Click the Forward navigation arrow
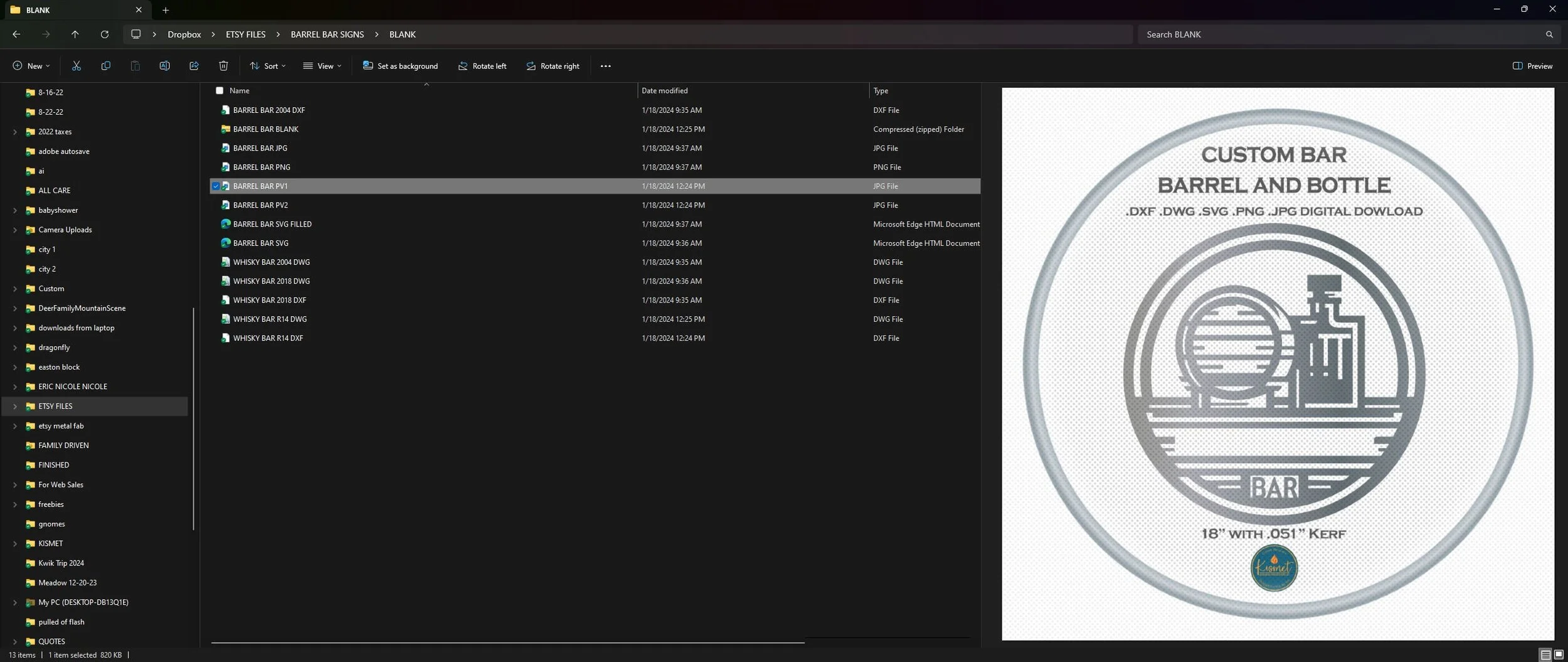1568x662 pixels. (x=46, y=35)
